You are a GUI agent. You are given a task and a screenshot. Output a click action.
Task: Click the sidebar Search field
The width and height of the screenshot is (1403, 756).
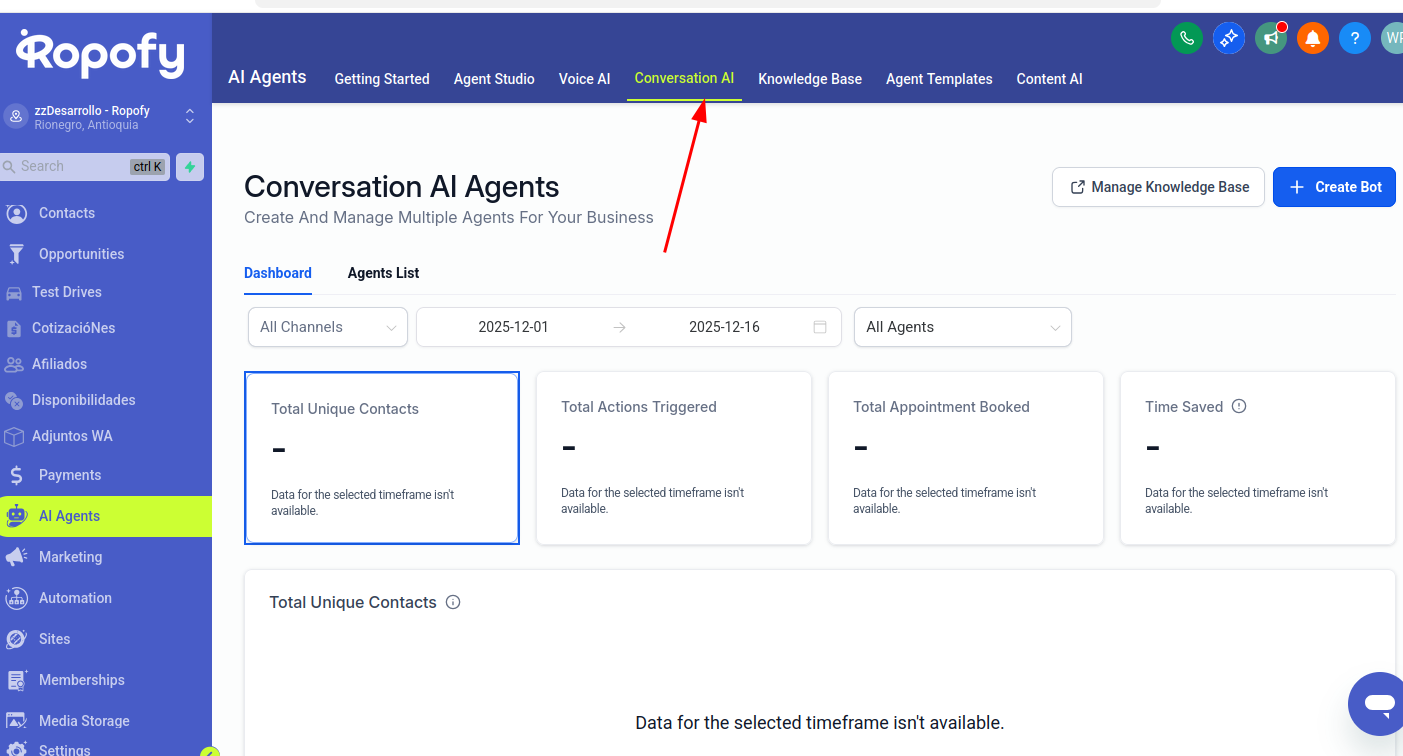[70, 167]
